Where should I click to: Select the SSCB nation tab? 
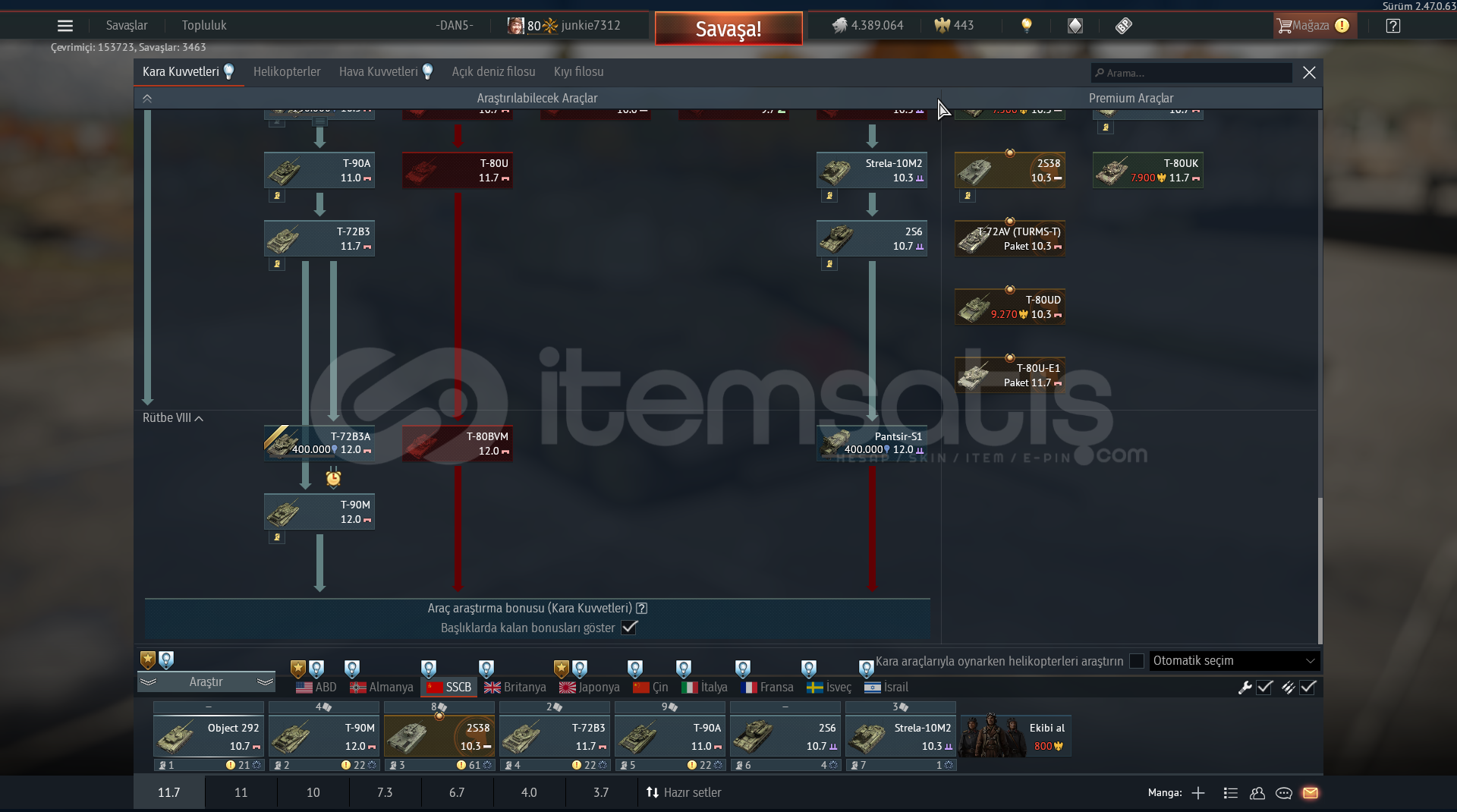tap(449, 687)
